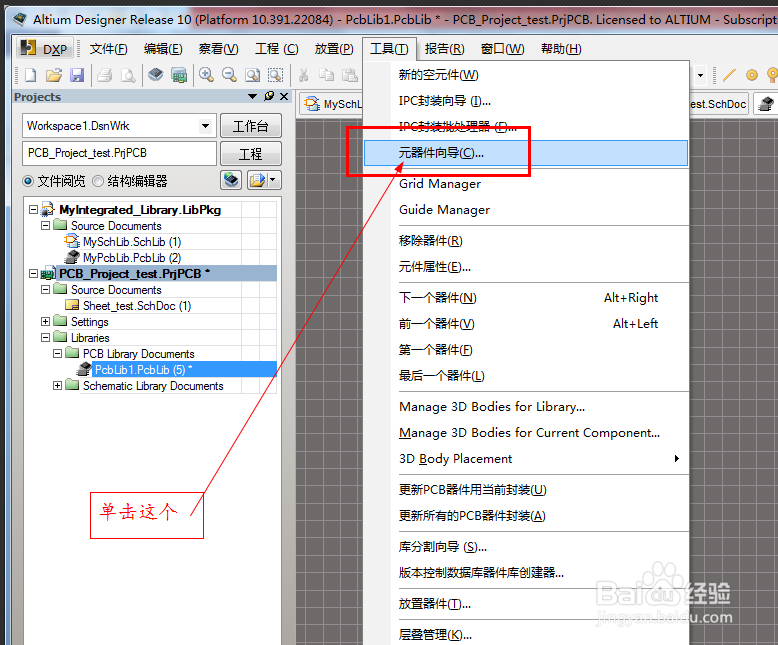Choose 下一个器件(N) menu item
Viewport: 778px width, 645px height.
526,298
